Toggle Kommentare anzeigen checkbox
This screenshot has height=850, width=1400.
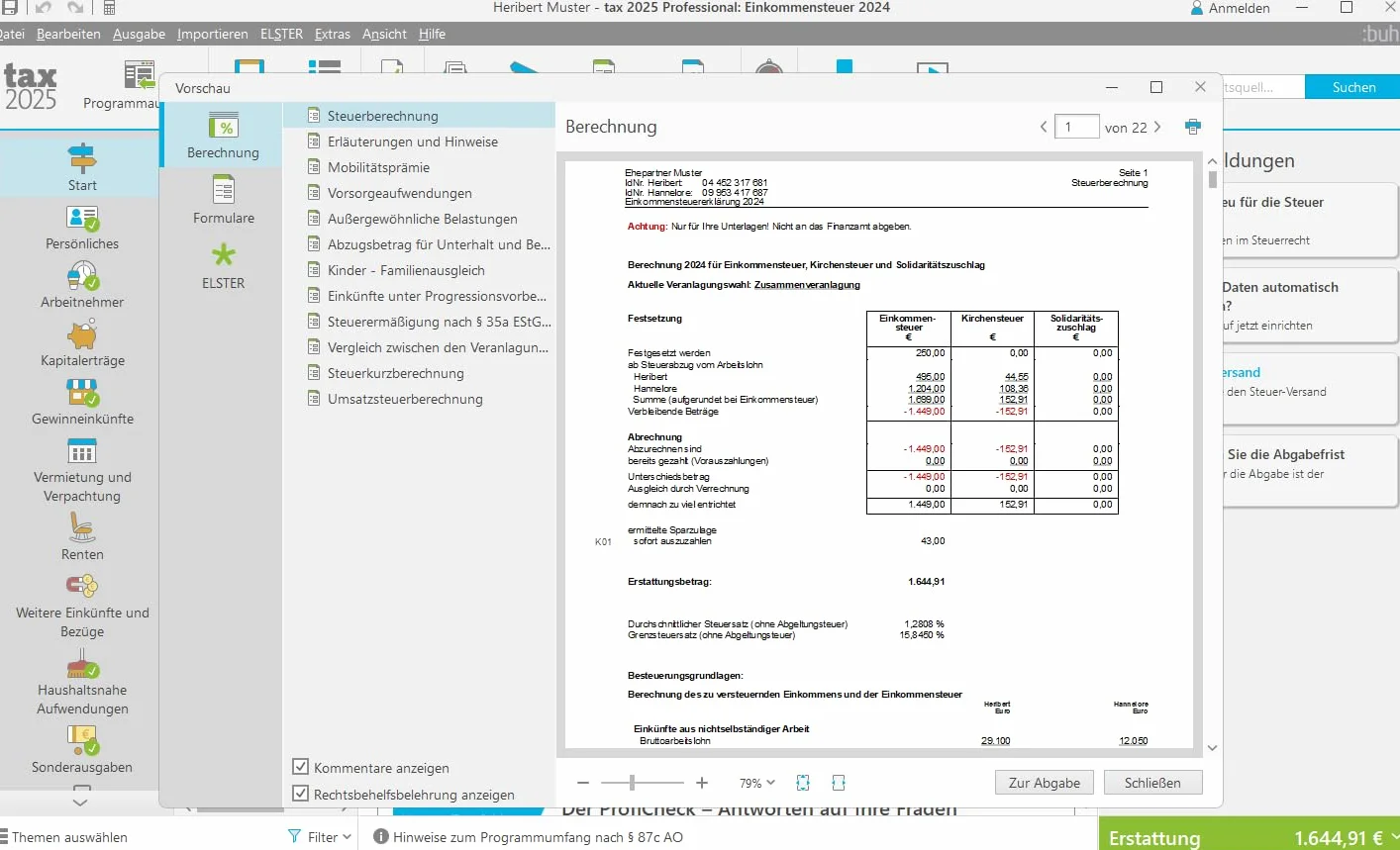pos(301,767)
